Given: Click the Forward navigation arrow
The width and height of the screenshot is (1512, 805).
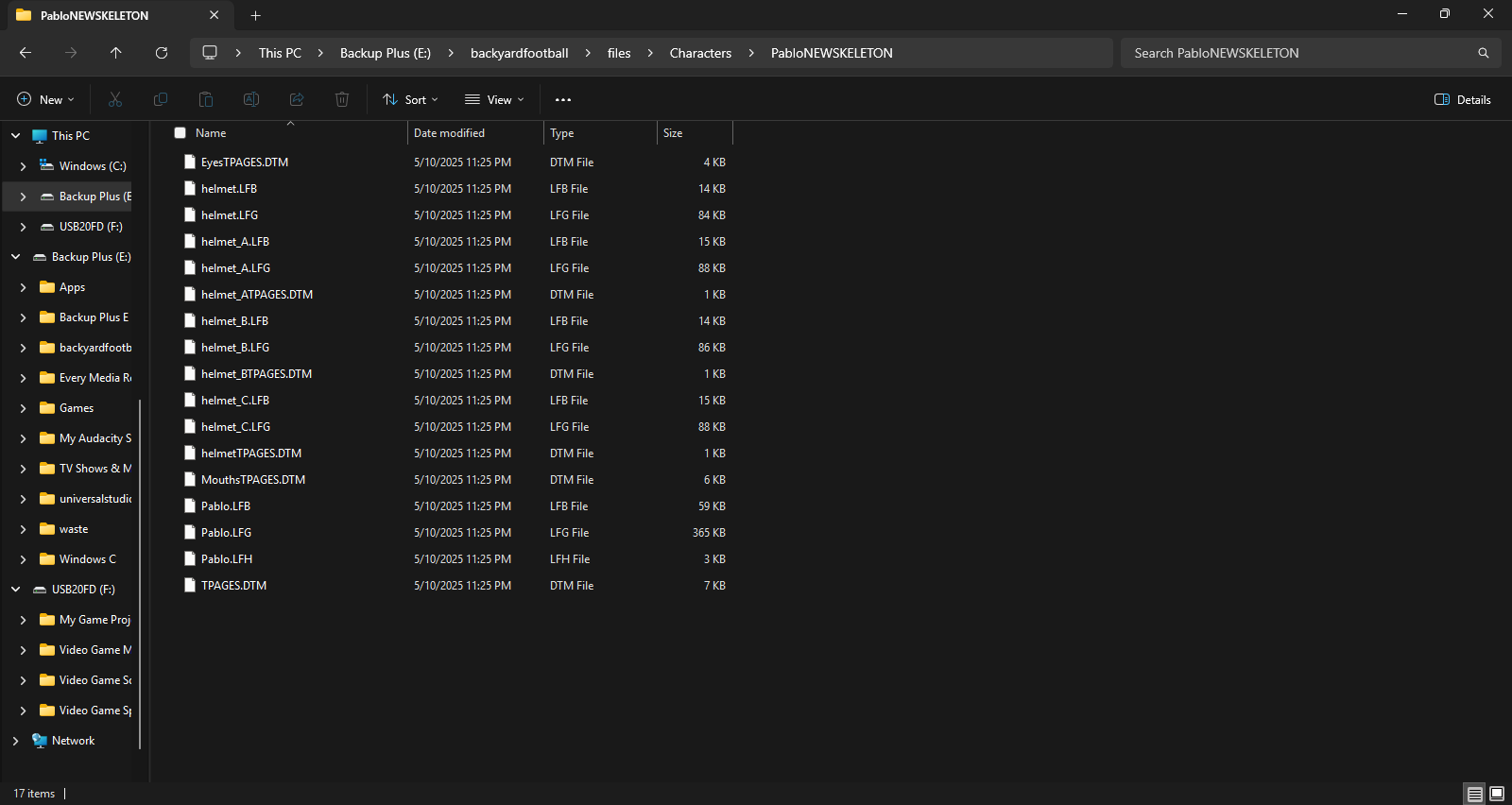Looking at the screenshot, I should click(71, 53).
